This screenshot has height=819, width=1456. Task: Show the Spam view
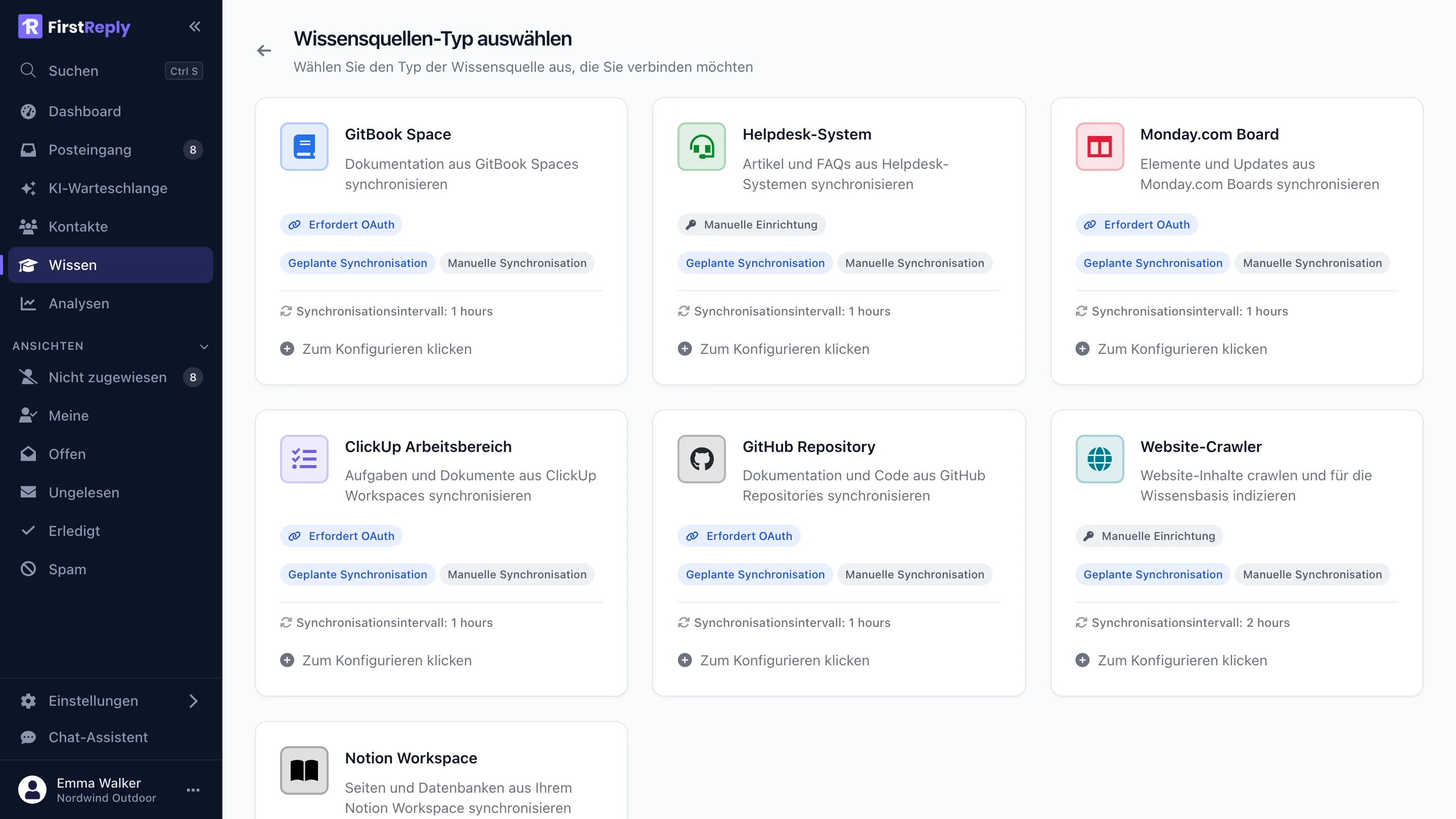[x=111, y=569]
